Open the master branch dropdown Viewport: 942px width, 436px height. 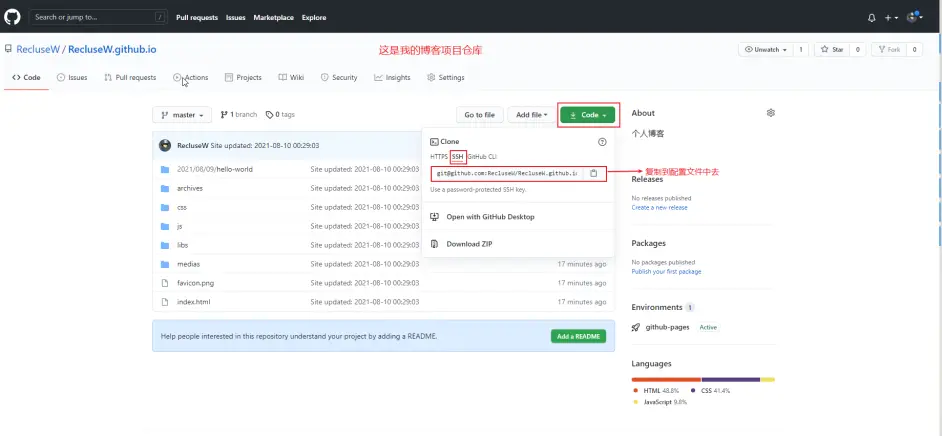[182, 115]
